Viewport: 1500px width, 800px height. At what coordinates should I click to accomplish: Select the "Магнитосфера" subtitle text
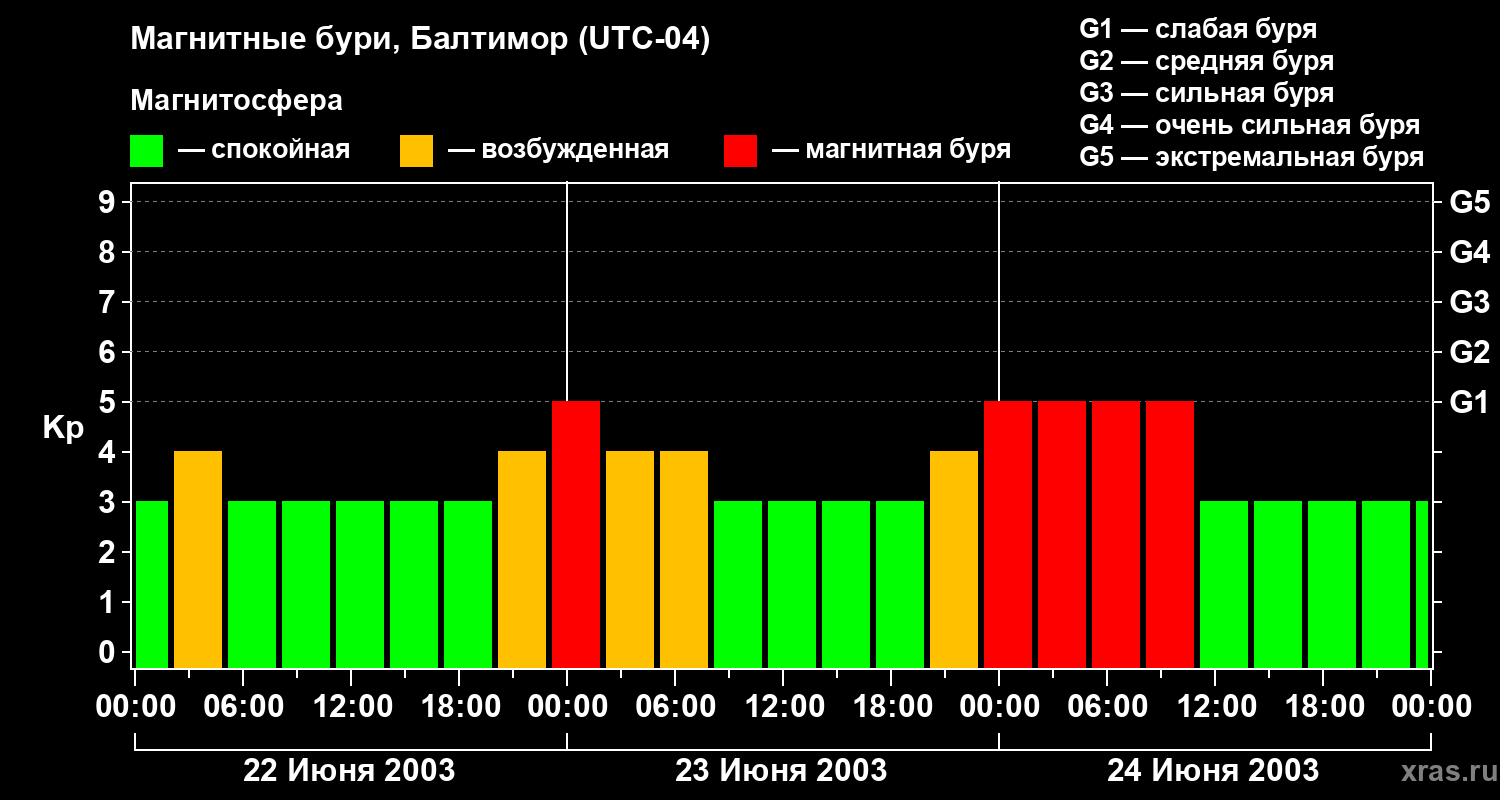pos(236,101)
